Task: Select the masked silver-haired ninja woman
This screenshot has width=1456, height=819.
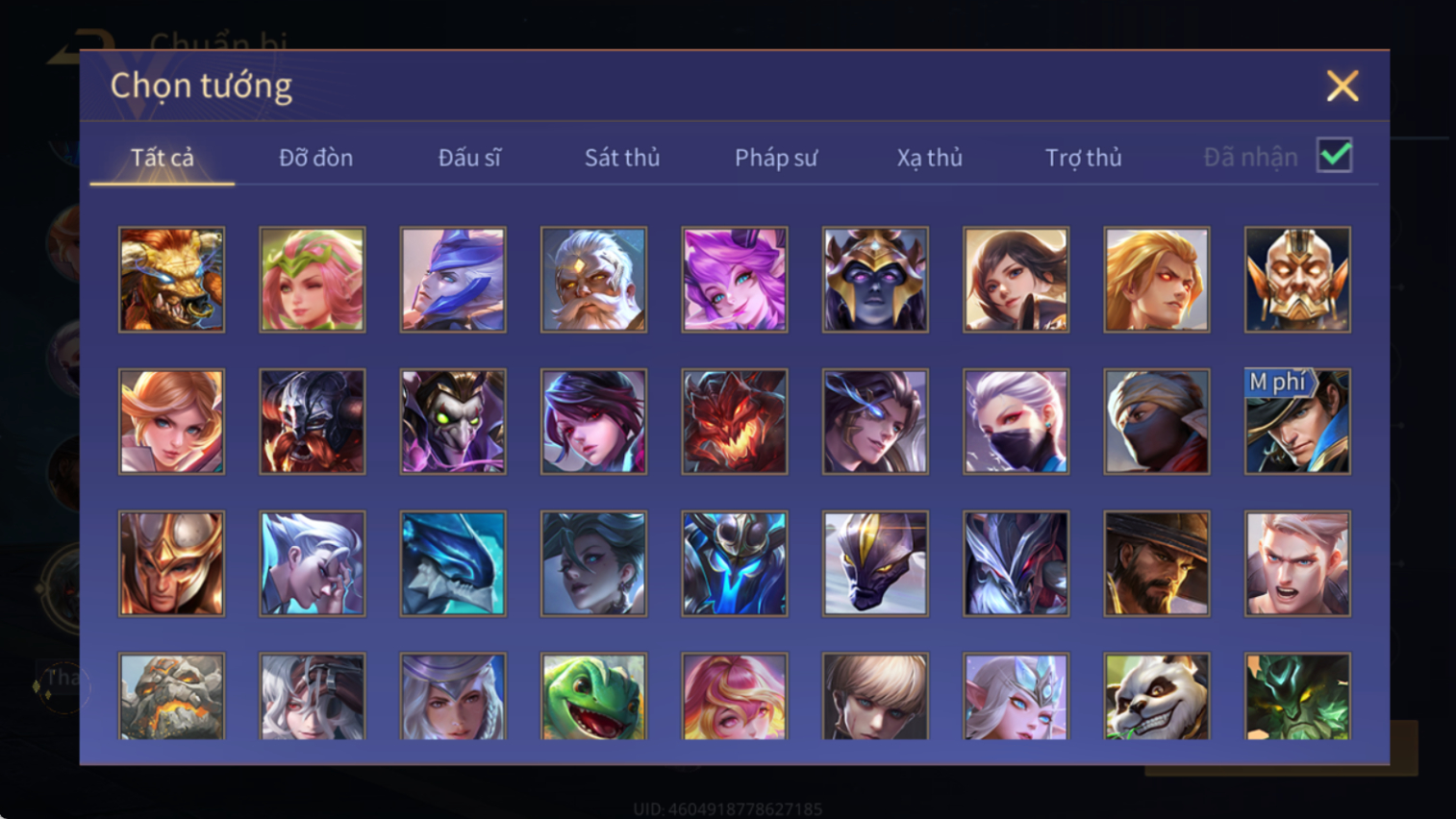Action: point(1016,421)
